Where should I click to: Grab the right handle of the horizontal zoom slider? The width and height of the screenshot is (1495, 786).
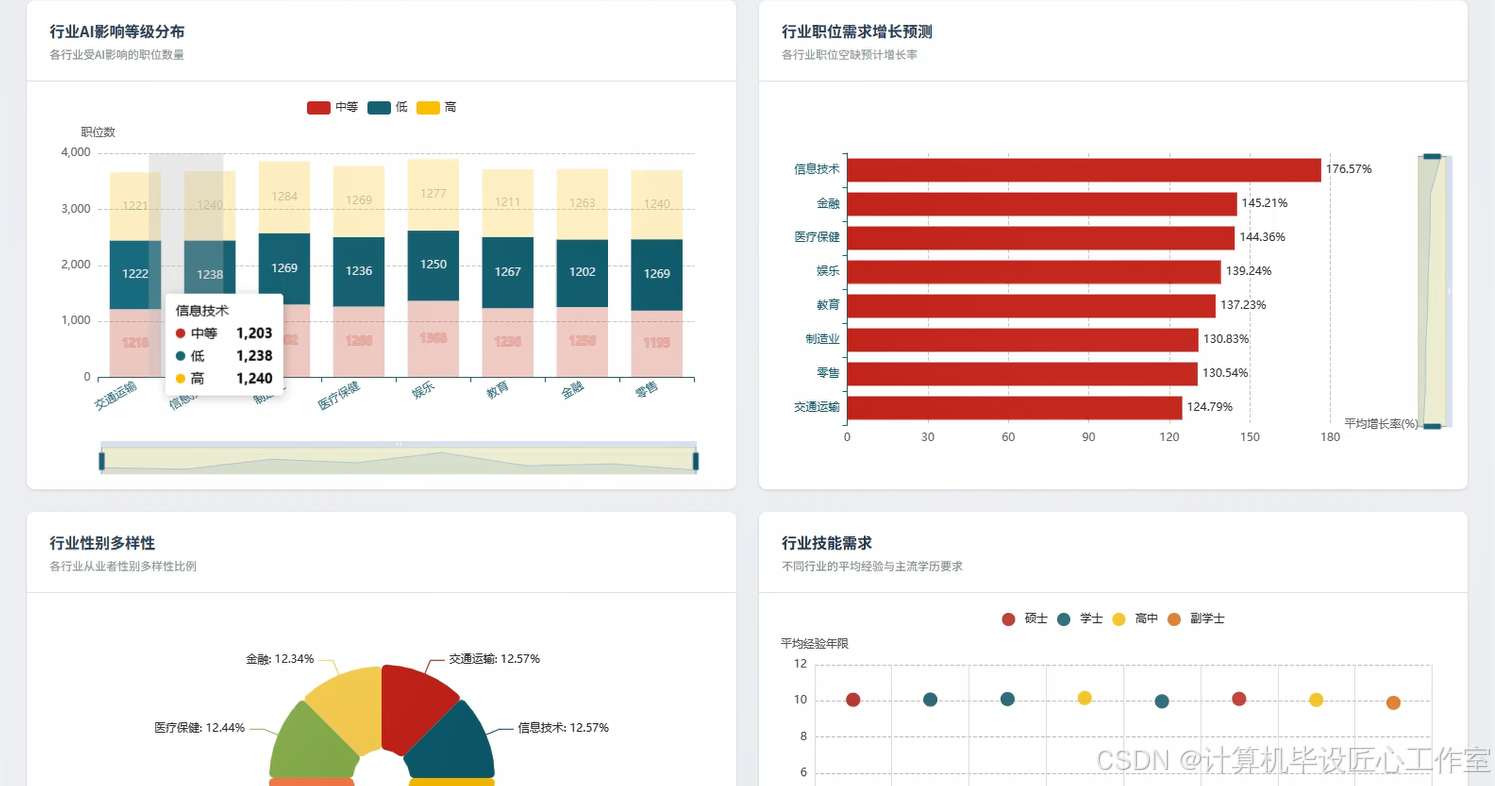click(695, 461)
